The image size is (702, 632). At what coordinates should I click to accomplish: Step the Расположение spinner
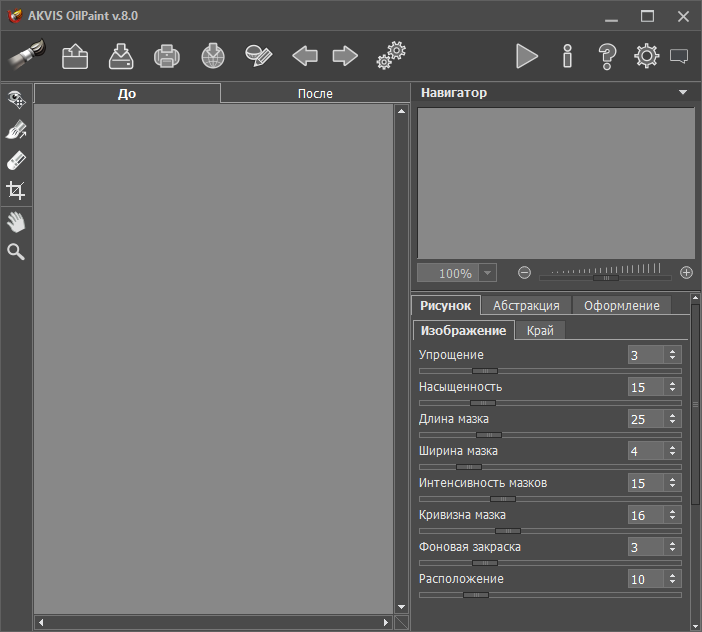coord(672,579)
